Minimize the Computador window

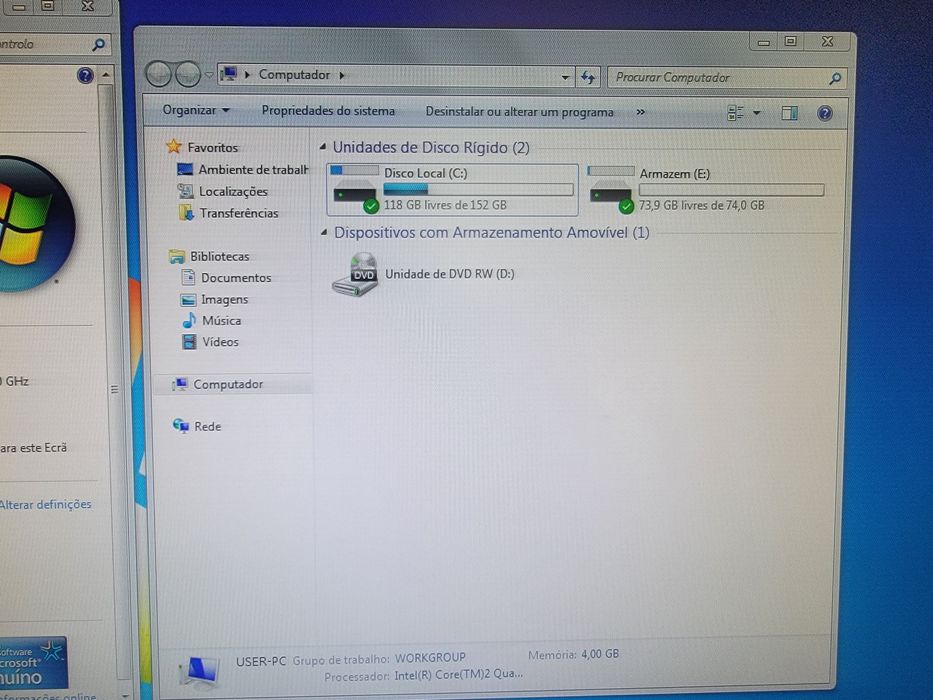764,42
